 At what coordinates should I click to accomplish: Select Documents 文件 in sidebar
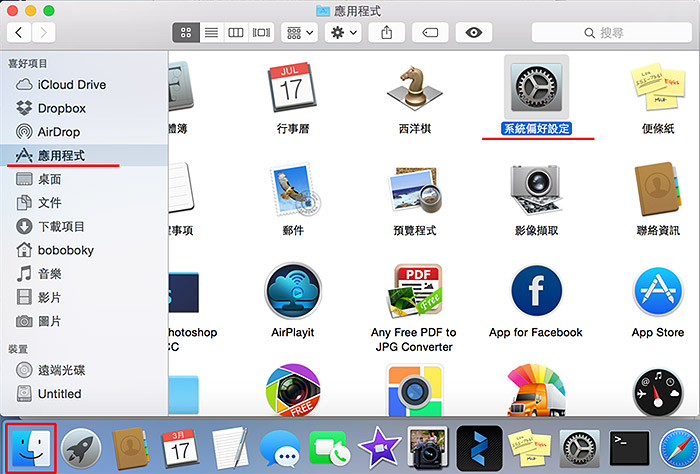(84, 203)
